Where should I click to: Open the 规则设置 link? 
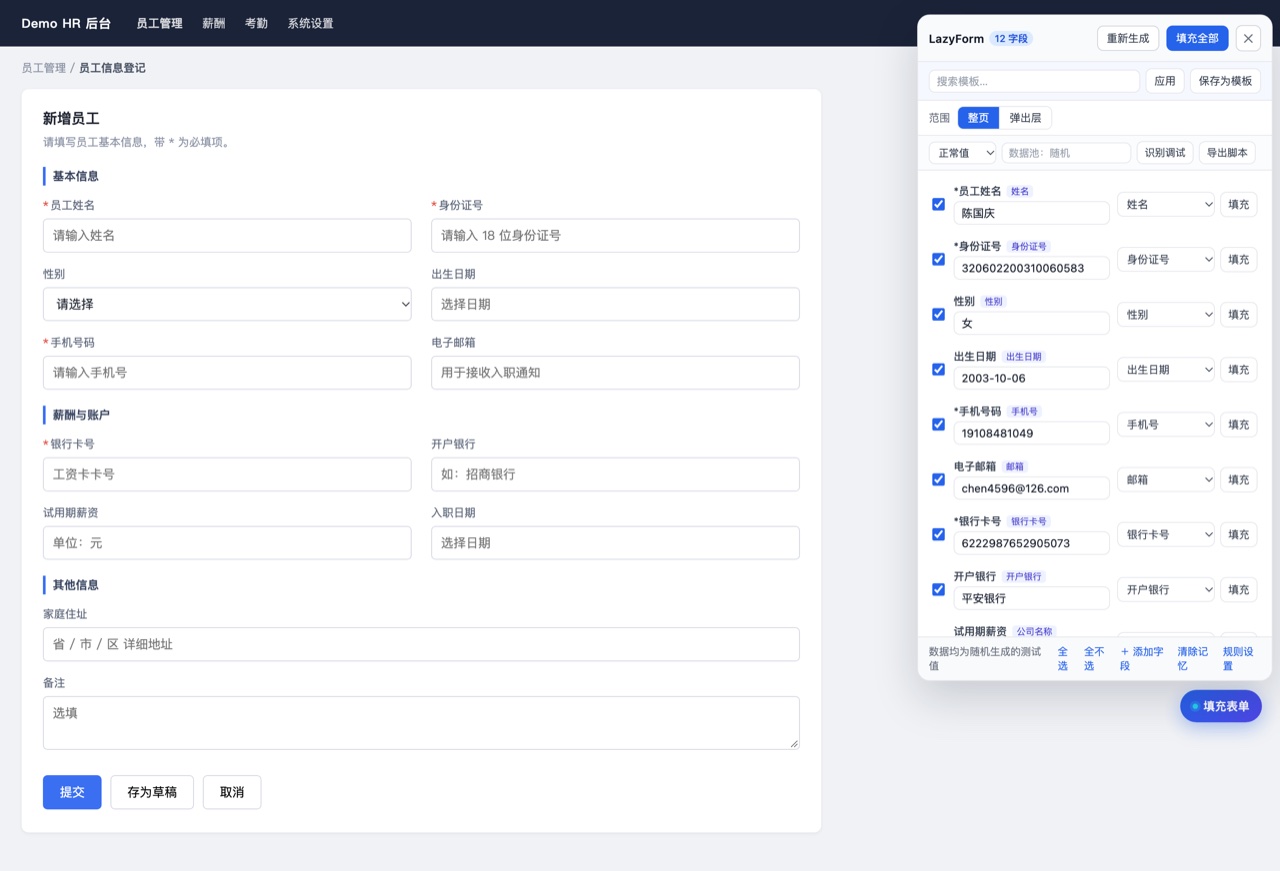point(1238,658)
